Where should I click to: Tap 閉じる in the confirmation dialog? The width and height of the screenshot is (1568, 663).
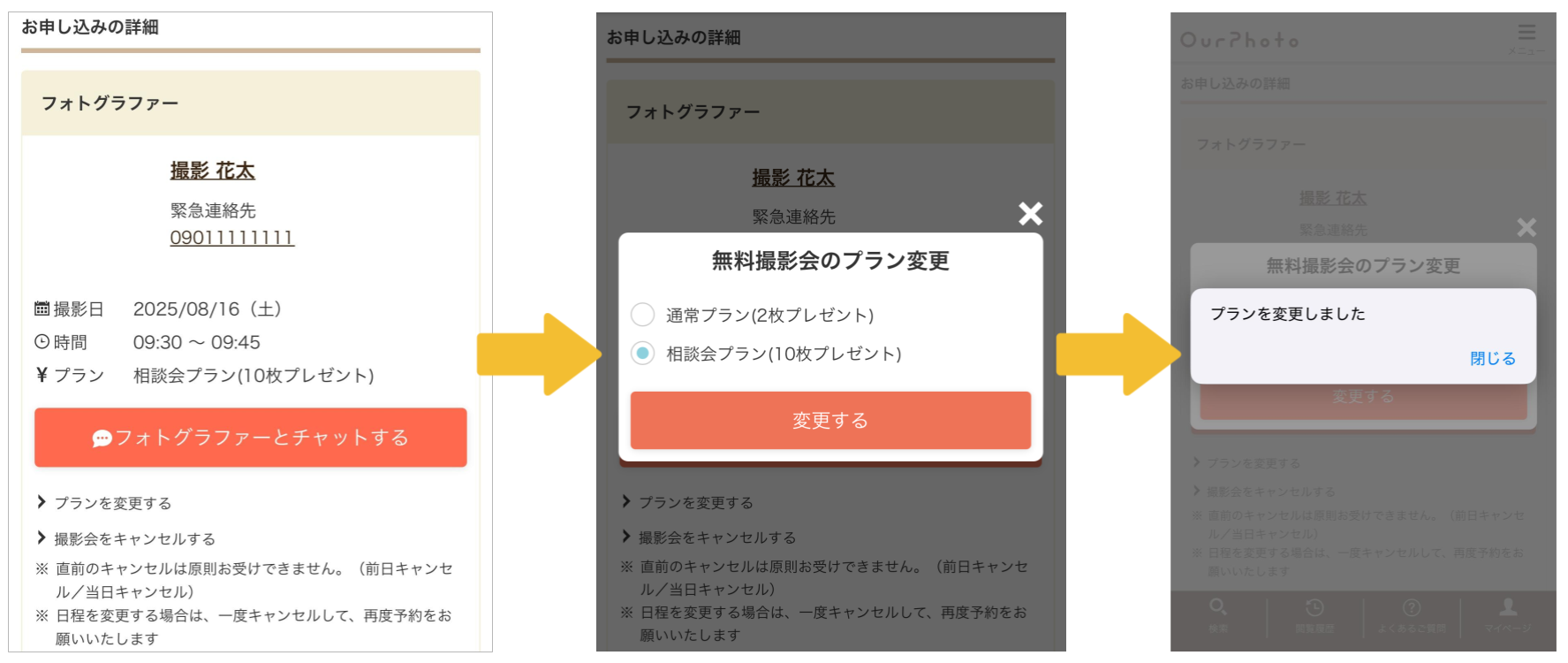(x=1492, y=358)
